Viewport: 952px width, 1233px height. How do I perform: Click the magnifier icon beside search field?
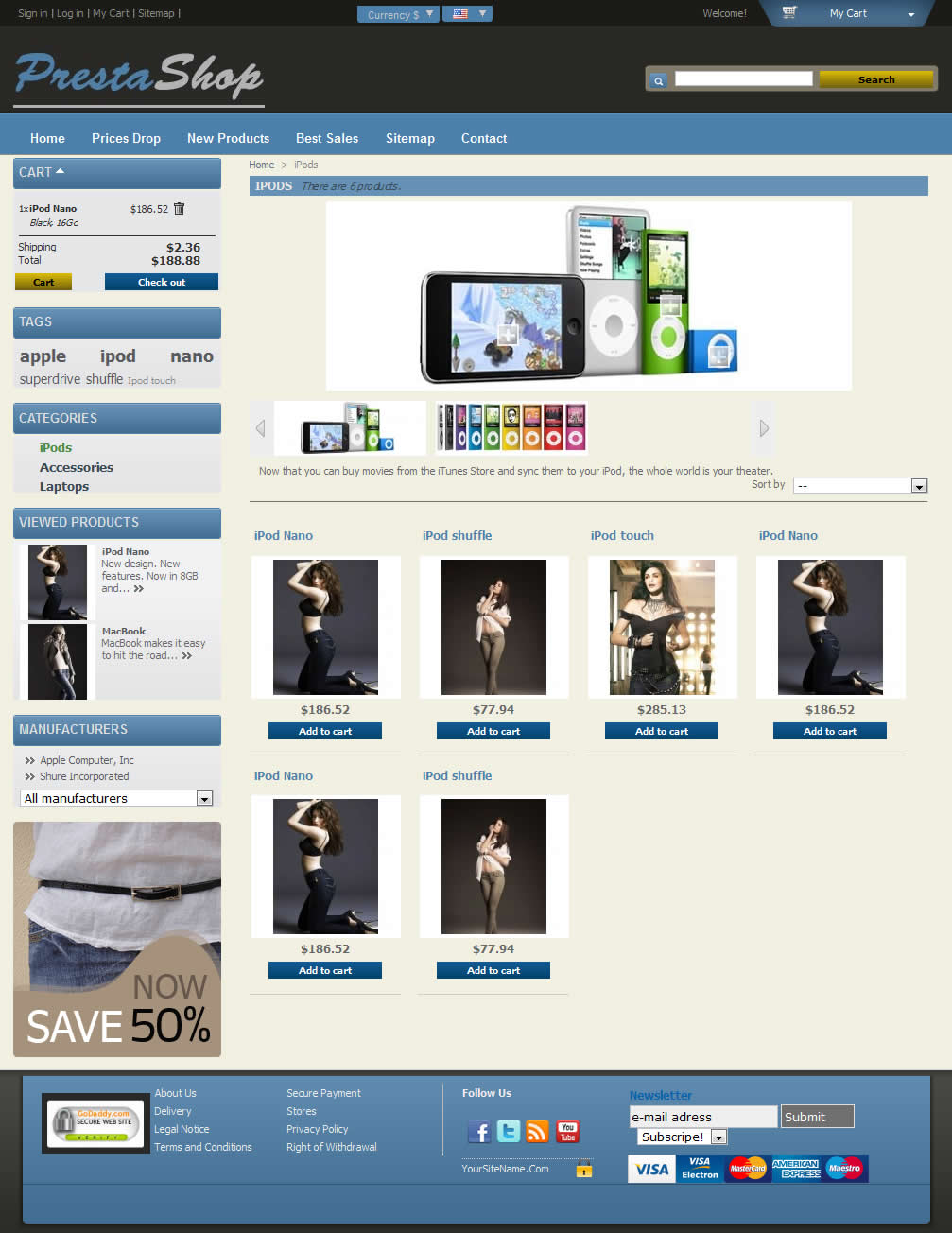[x=659, y=81]
